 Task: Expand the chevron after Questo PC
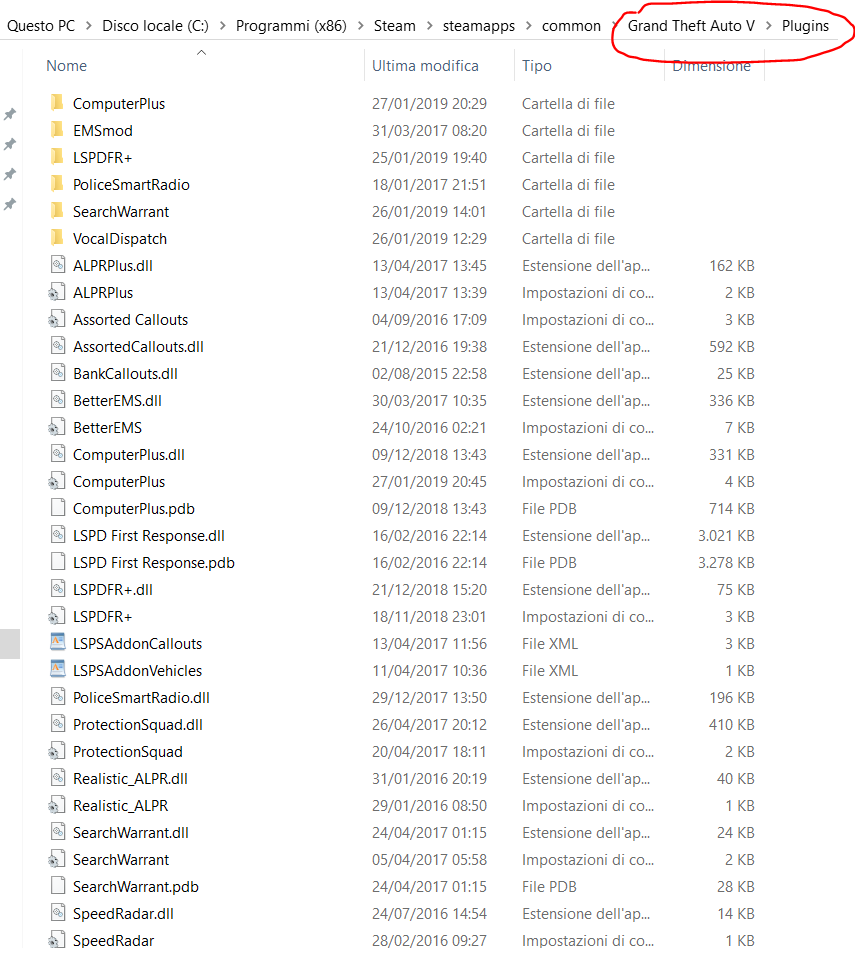[89, 26]
